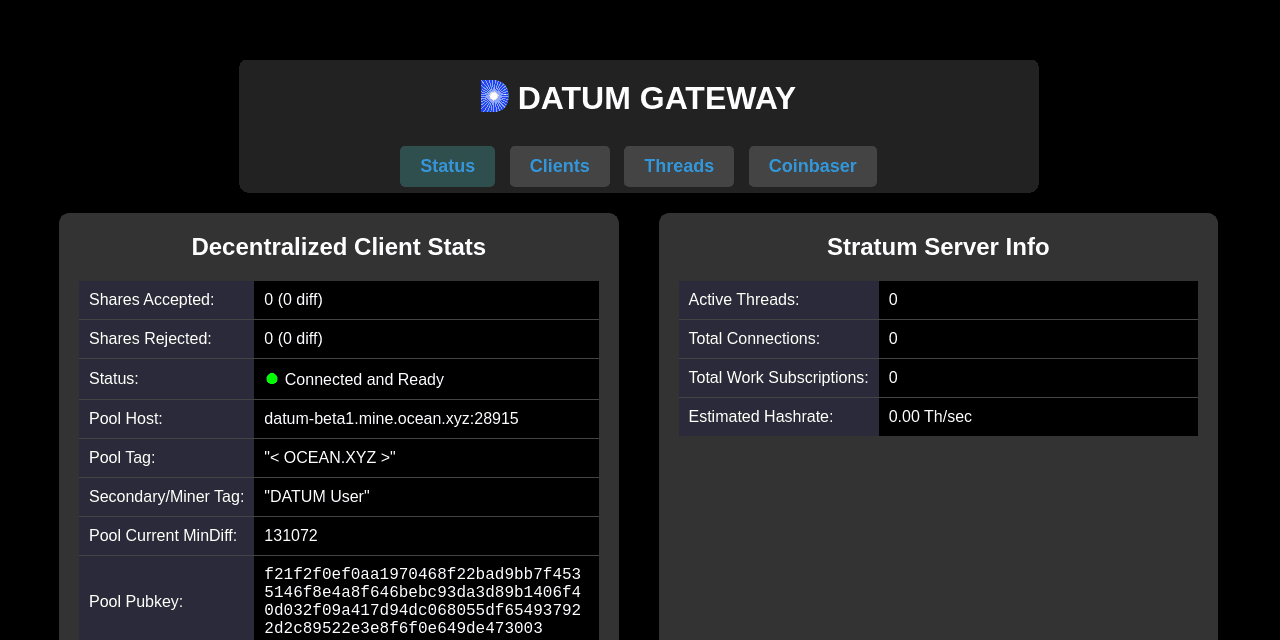Click the Active Threads value 0
1280x640 pixels.
point(893,300)
